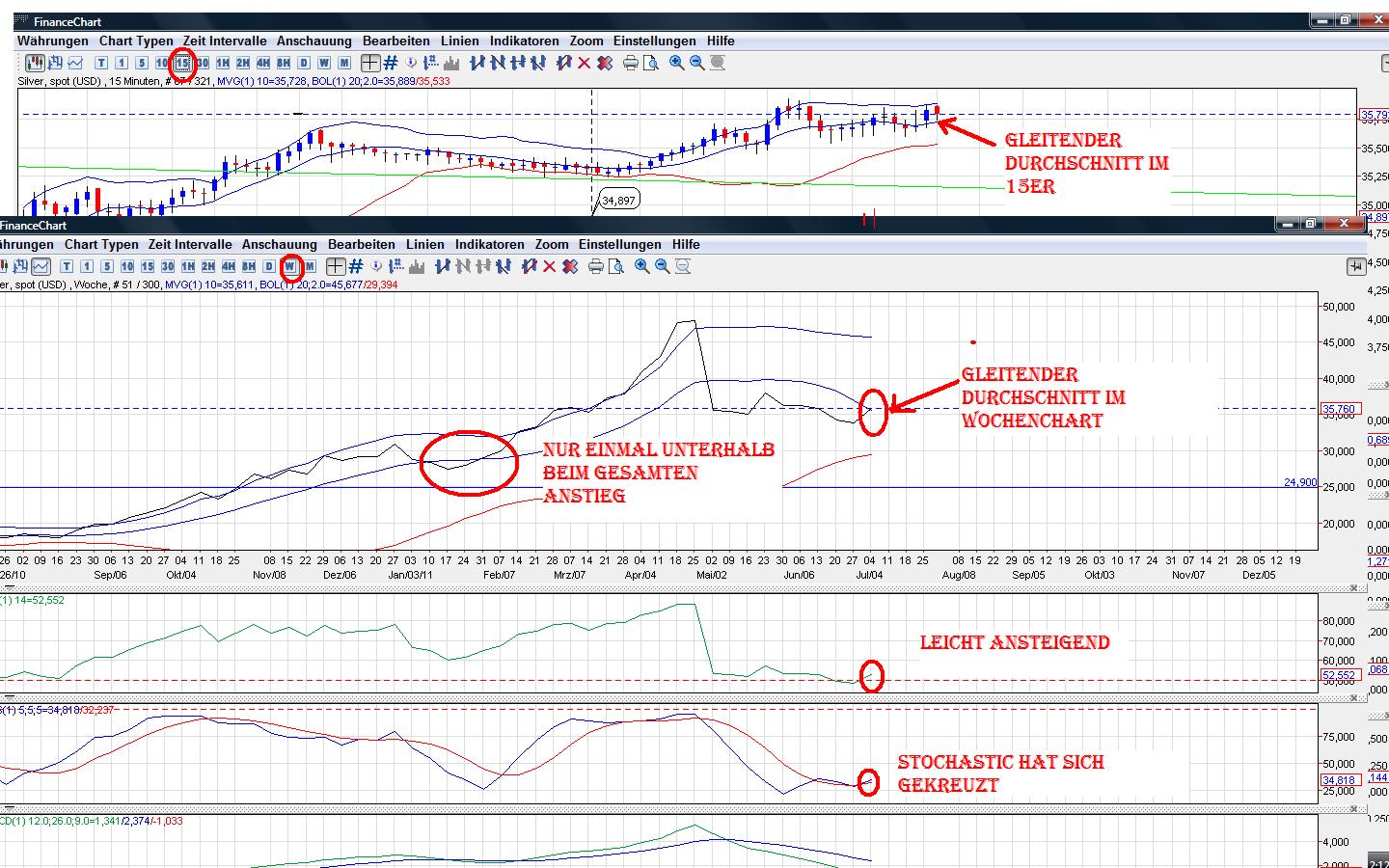Select bar chart type in 15-minute window
The image size is (1389, 868).
[x=55, y=63]
